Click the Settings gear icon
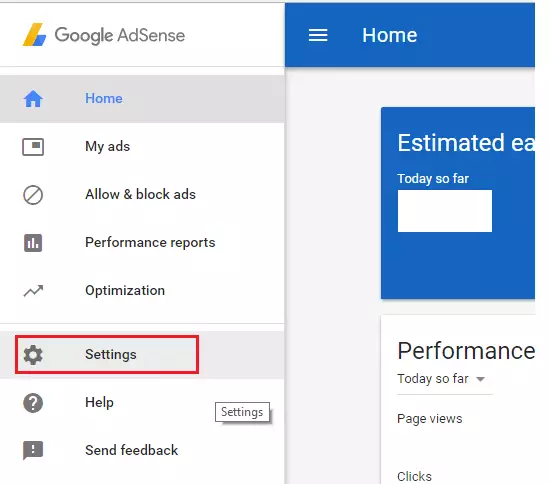Screen dimensions: 549x484 pyautogui.click(x=33, y=354)
